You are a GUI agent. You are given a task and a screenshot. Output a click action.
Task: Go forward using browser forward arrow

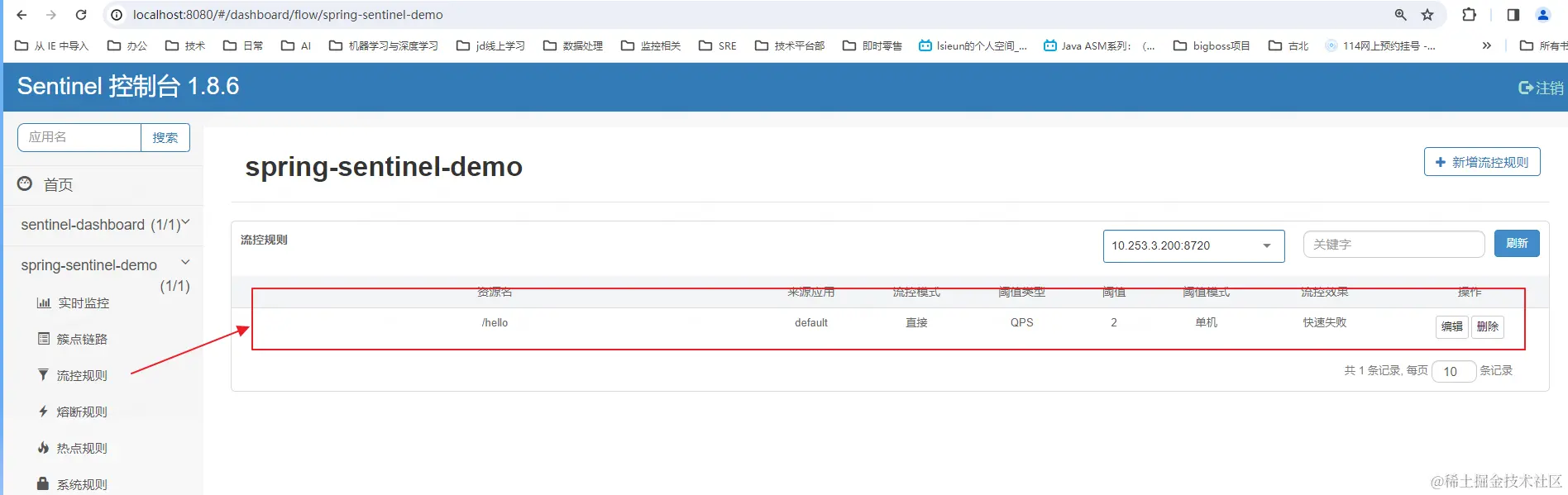(x=51, y=15)
